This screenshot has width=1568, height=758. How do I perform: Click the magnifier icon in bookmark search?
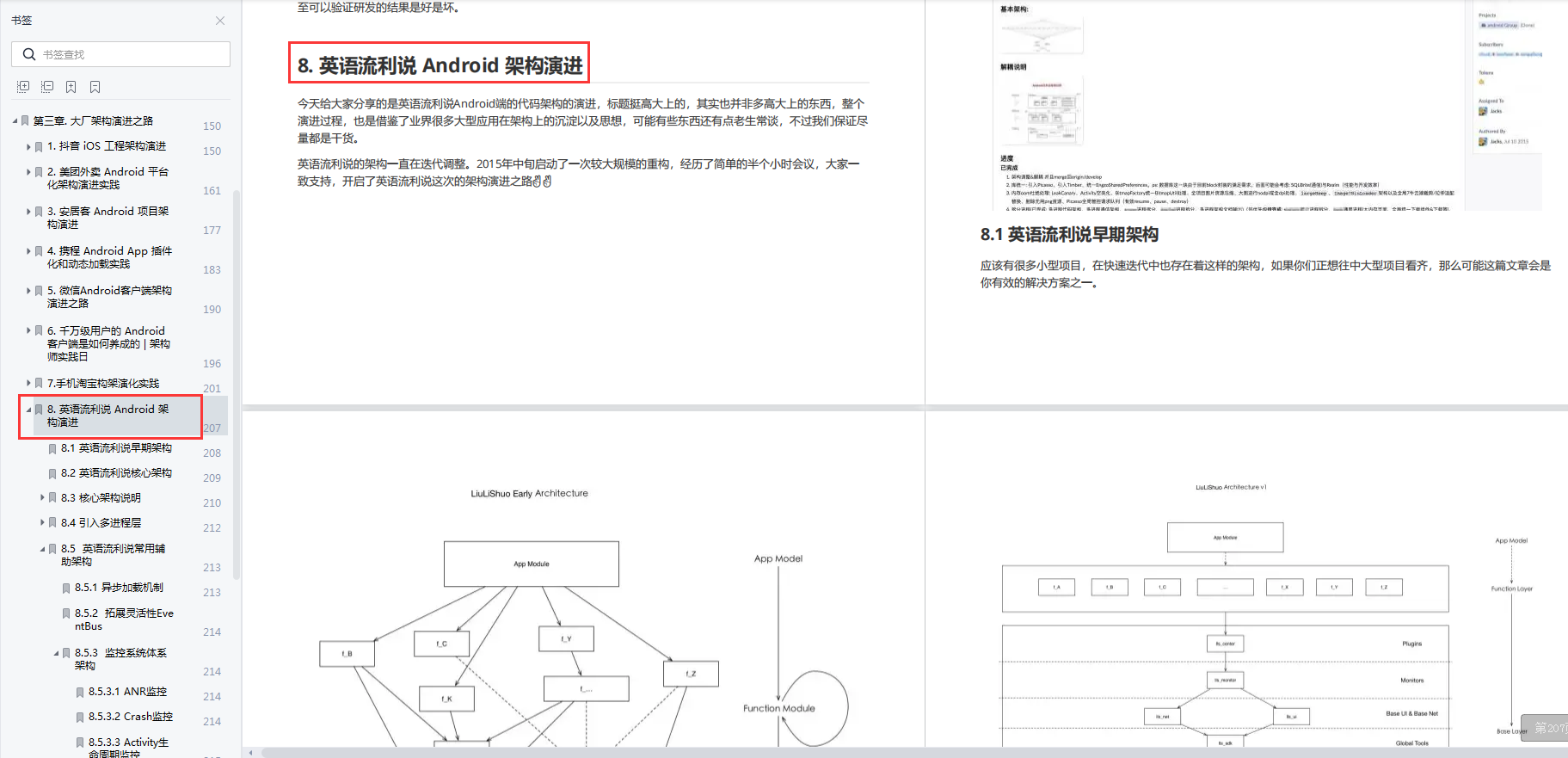click(29, 54)
